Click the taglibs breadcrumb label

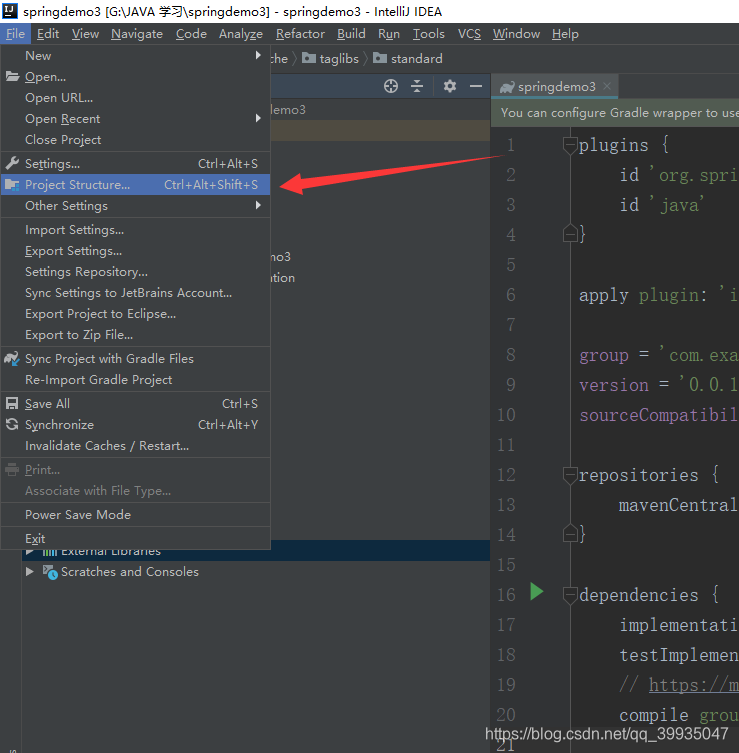click(339, 59)
